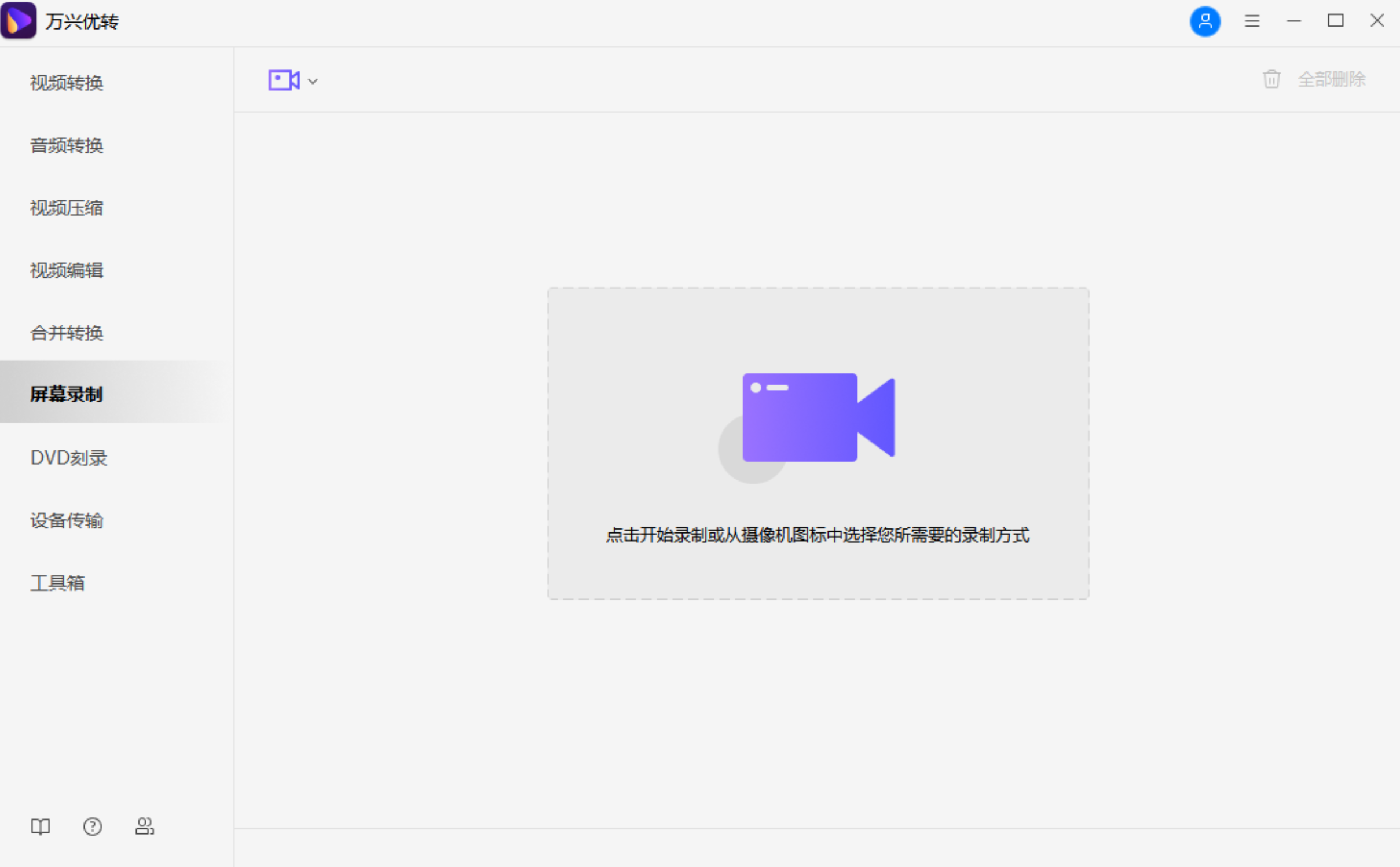The image size is (1400, 867).
Task: Click the trash bin icon
Action: coord(1271,79)
